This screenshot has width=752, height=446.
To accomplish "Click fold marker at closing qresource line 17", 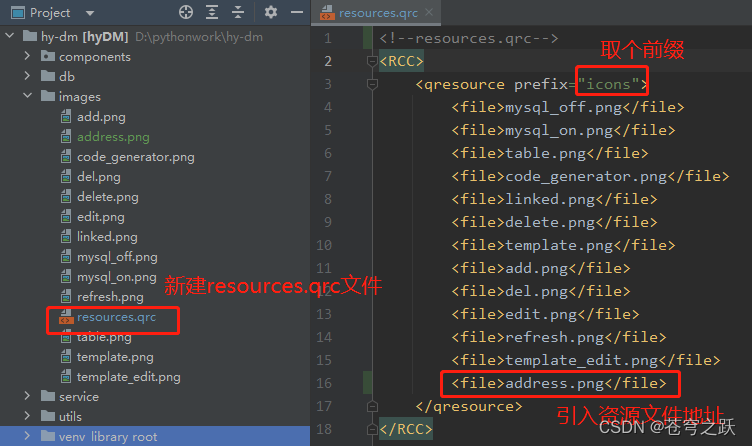I will click(x=372, y=407).
